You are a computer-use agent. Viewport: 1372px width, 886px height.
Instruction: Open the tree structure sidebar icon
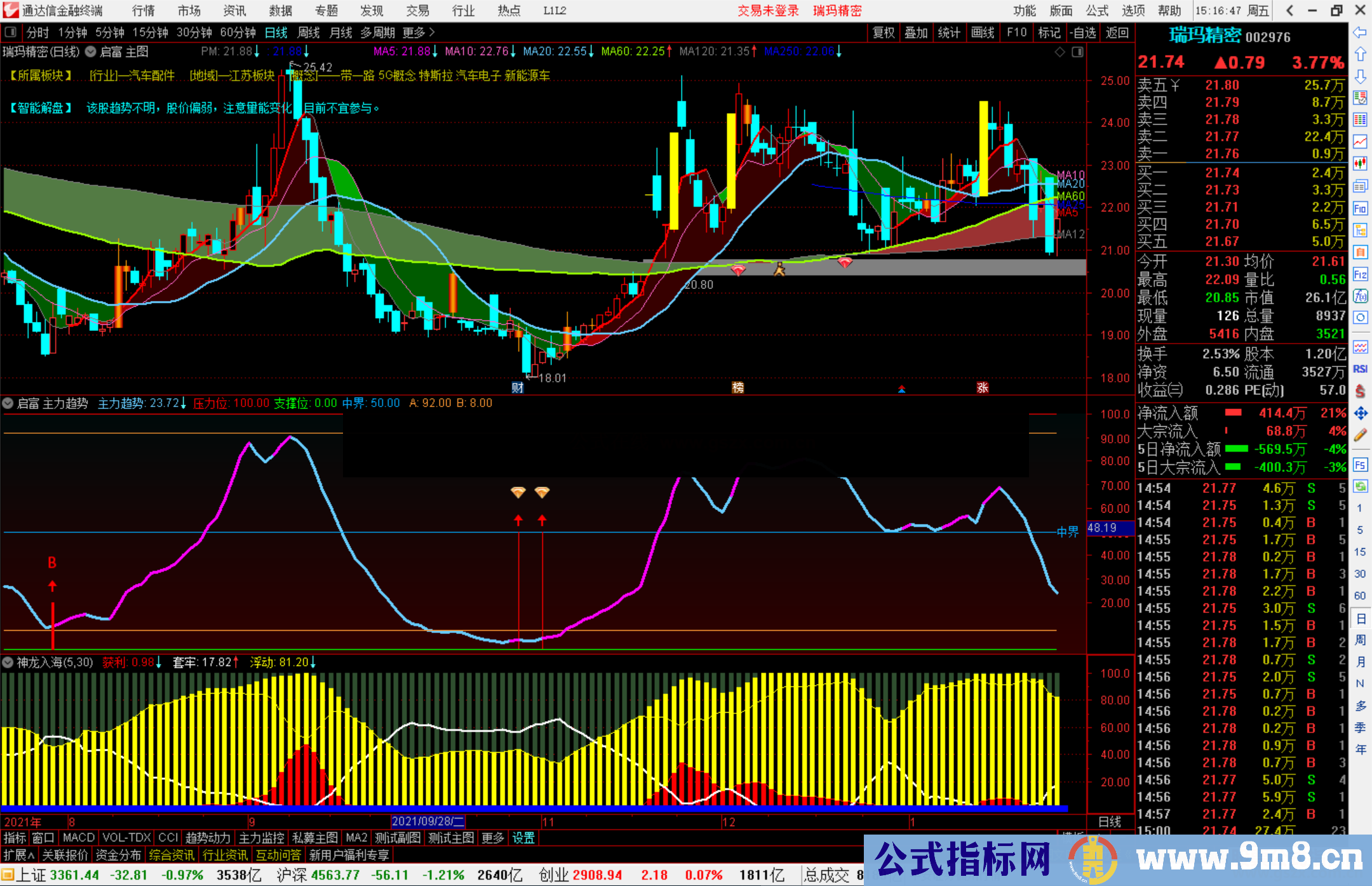pos(1360,230)
